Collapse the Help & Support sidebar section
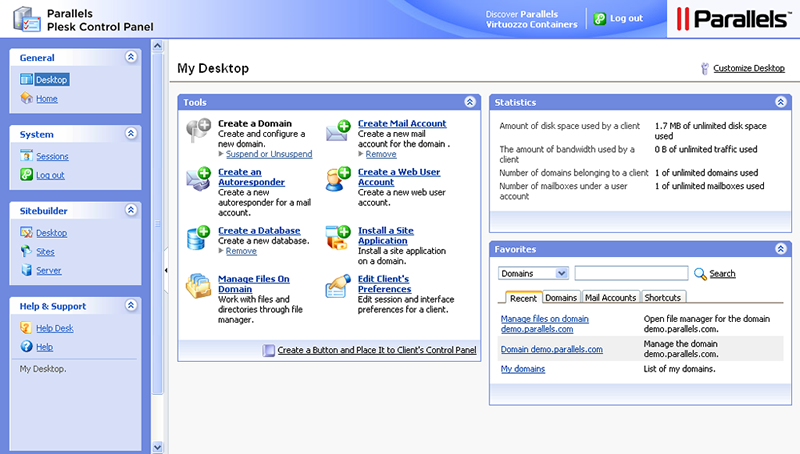 pyautogui.click(x=131, y=305)
